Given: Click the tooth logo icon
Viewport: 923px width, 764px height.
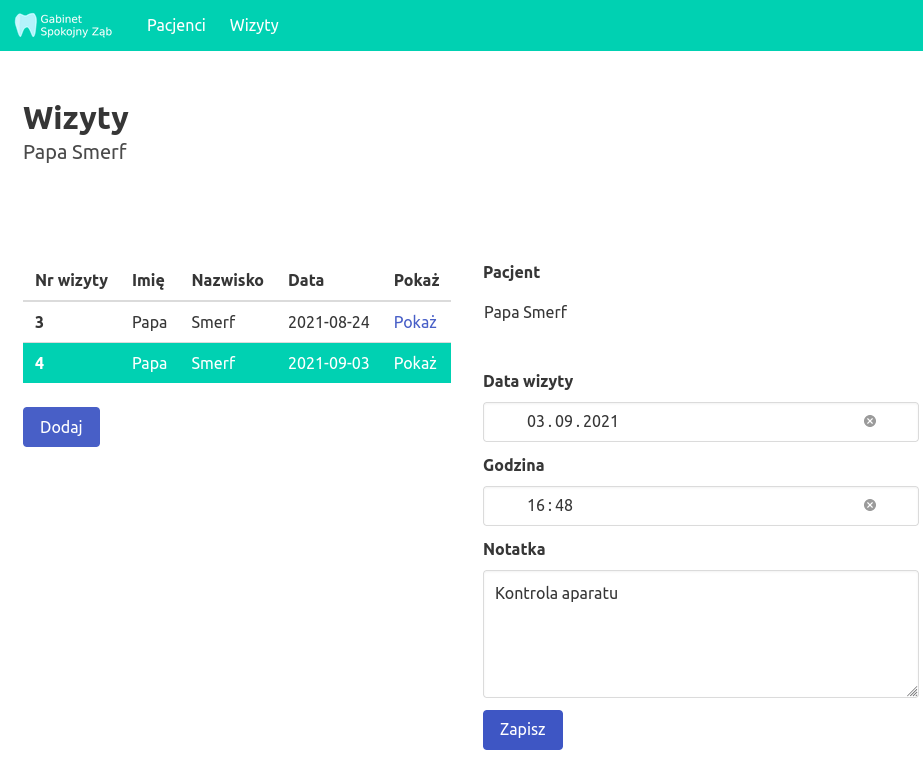Looking at the screenshot, I should pyautogui.click(x=26, y=25).
